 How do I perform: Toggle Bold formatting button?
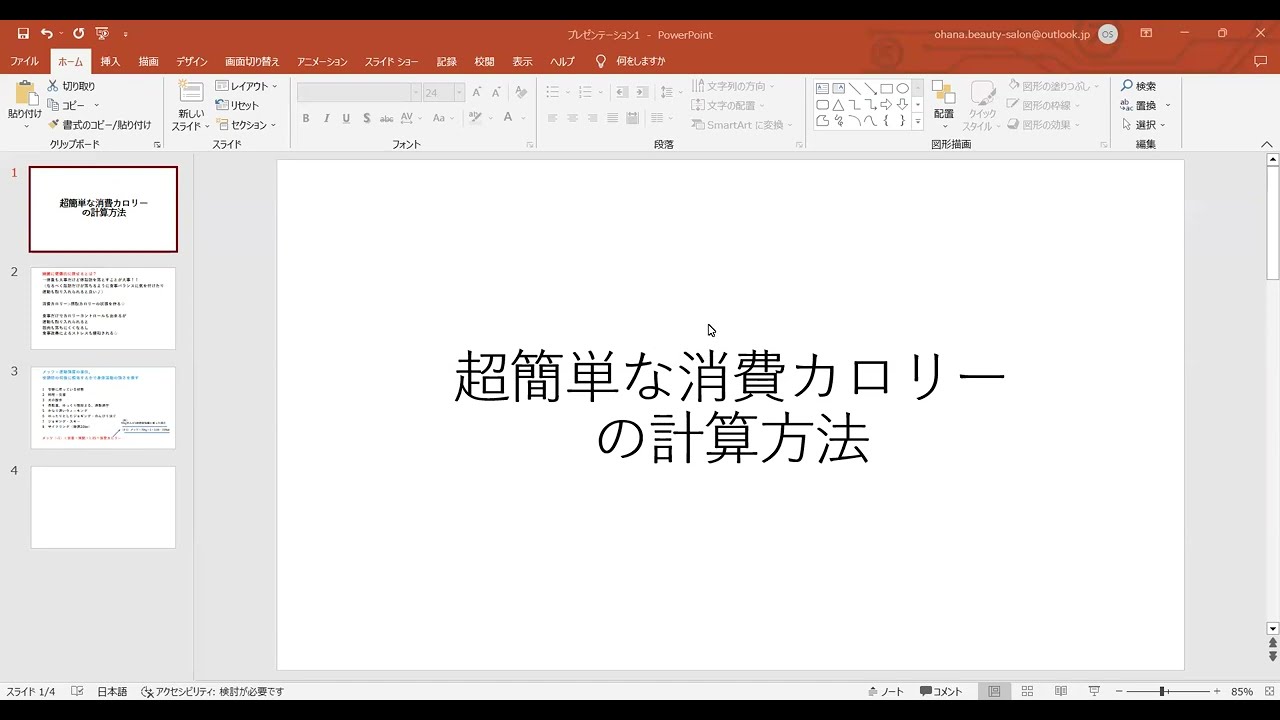[x=306, y=118]
